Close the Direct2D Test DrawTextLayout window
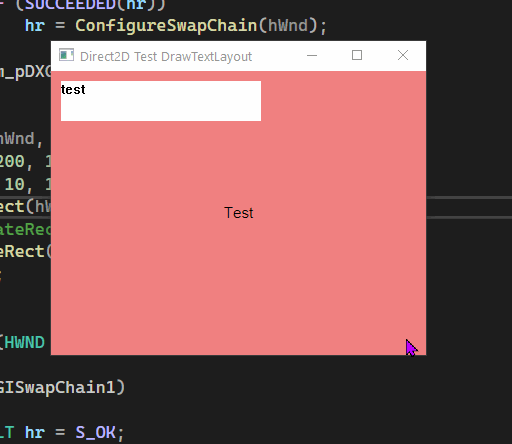 click(403, 55)
